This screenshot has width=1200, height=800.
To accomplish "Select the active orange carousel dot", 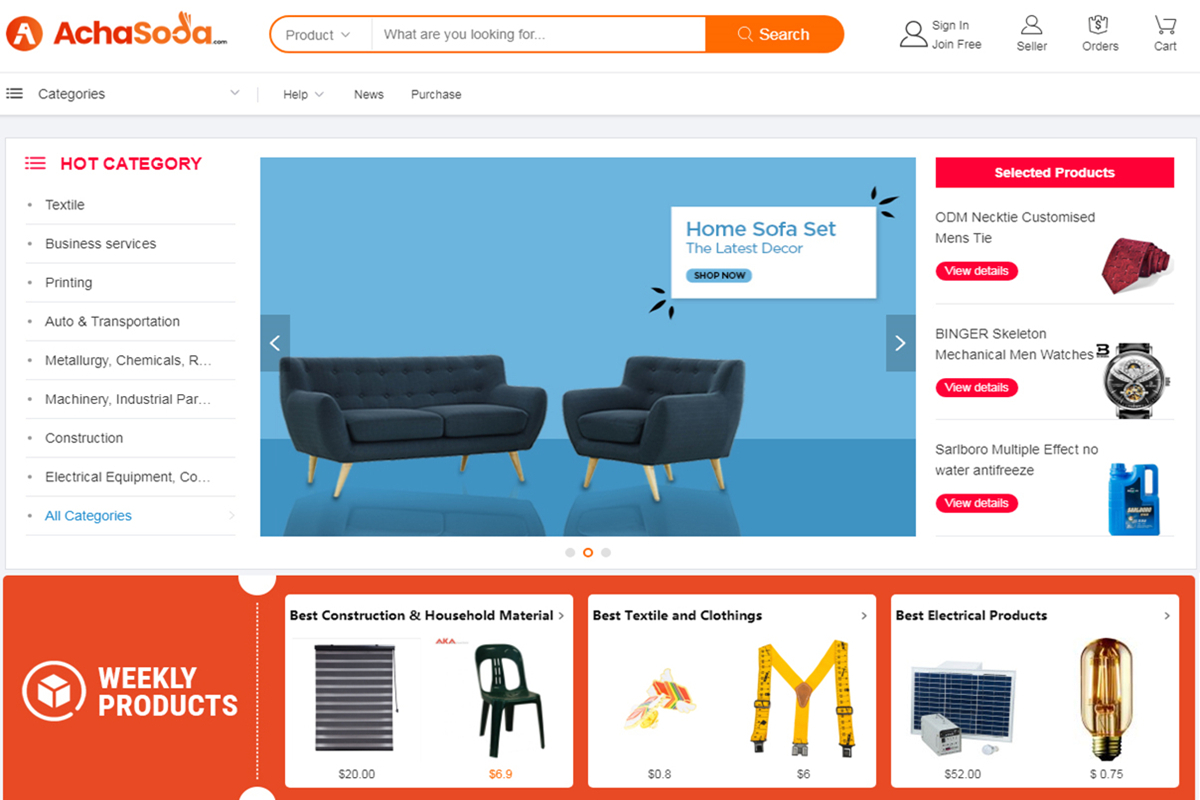I will coord(588,552).
